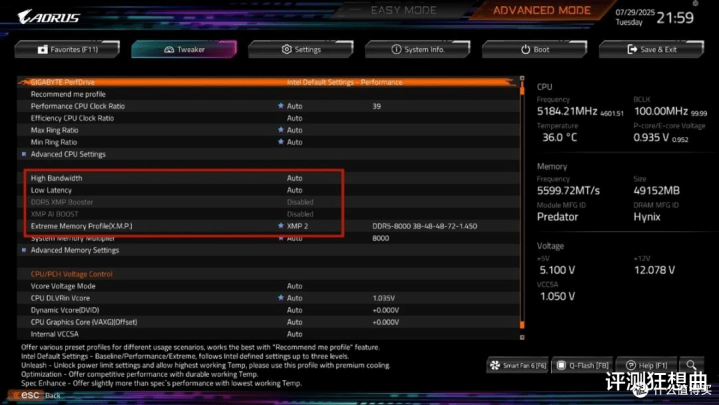Switch to the Tweaker tab
The width and height of the screenshot is (719, 405).
[184, 49]
